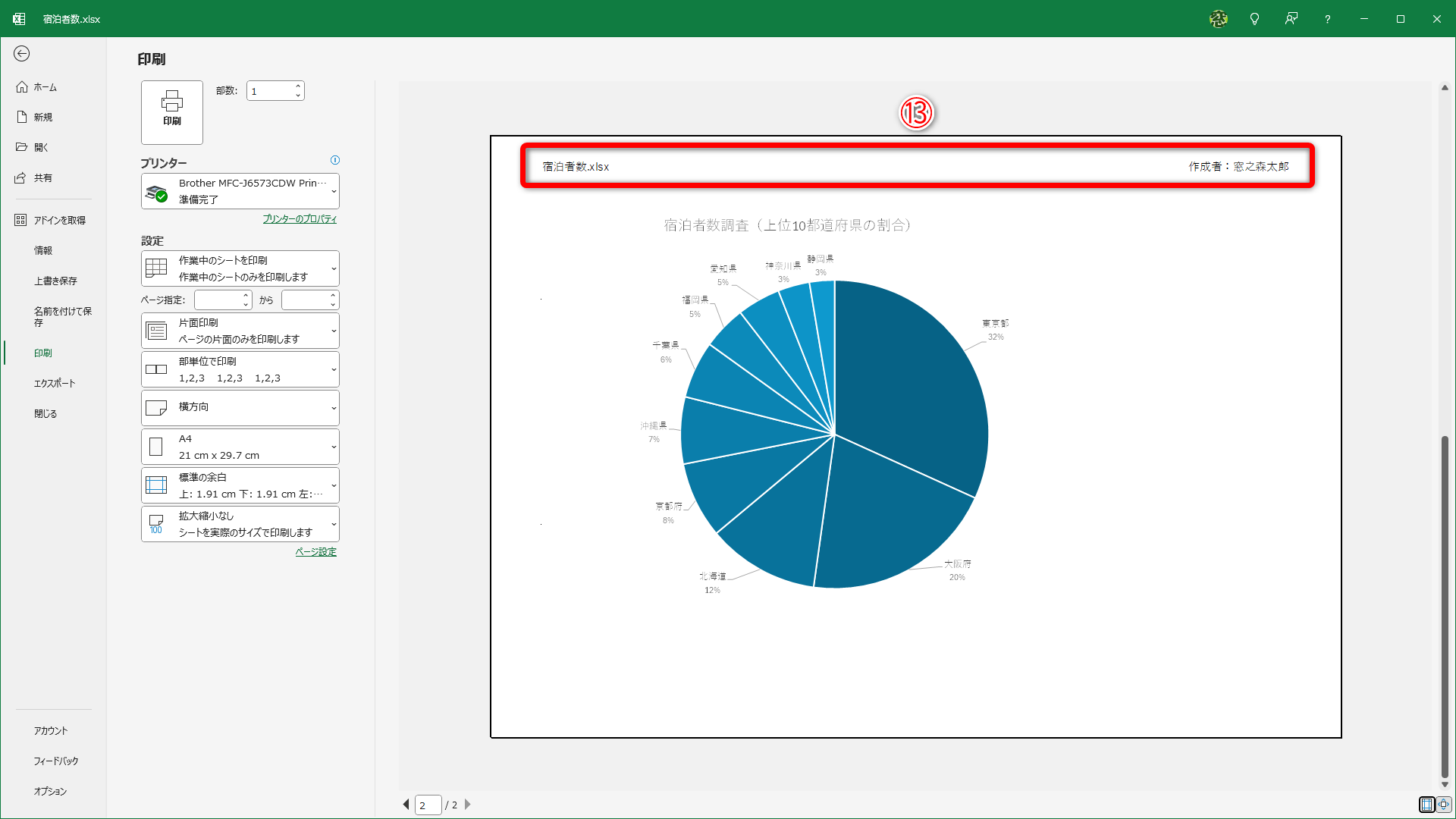Toggle zoom to page button at bottom right
Screen dimensions: 1456x819
[1444, 805]
